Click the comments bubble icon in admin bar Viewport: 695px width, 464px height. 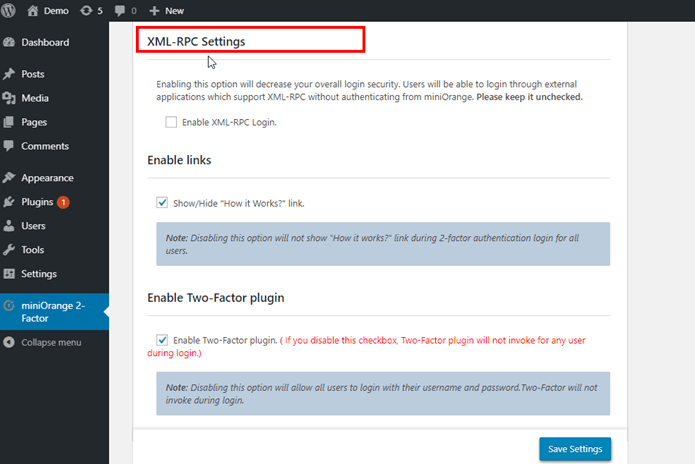tap(120, 10)
